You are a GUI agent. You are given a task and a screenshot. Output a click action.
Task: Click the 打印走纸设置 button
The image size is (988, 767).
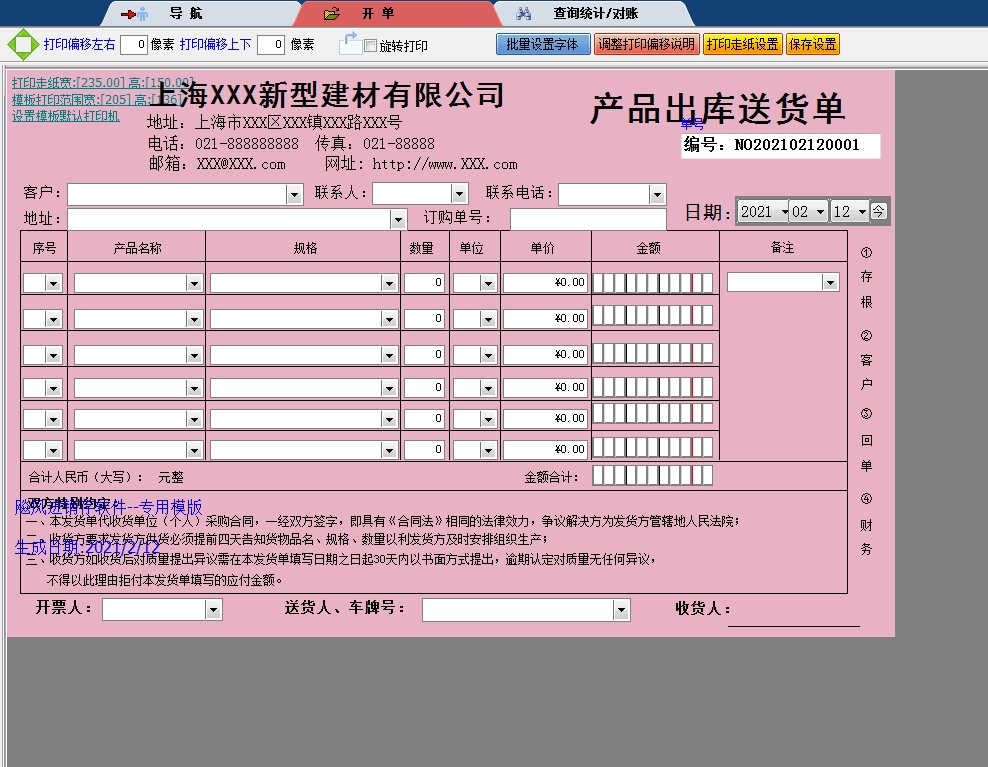(x=742, y=45)
